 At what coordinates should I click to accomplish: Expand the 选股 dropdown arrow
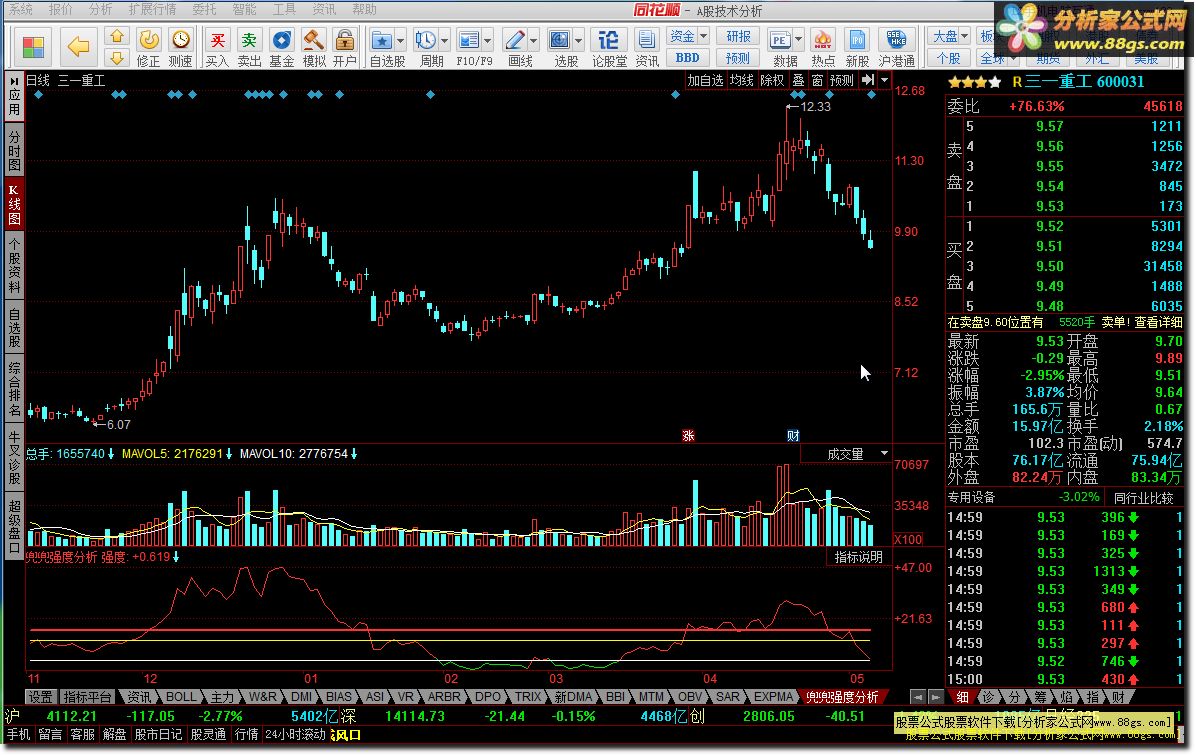click(579, 40)
